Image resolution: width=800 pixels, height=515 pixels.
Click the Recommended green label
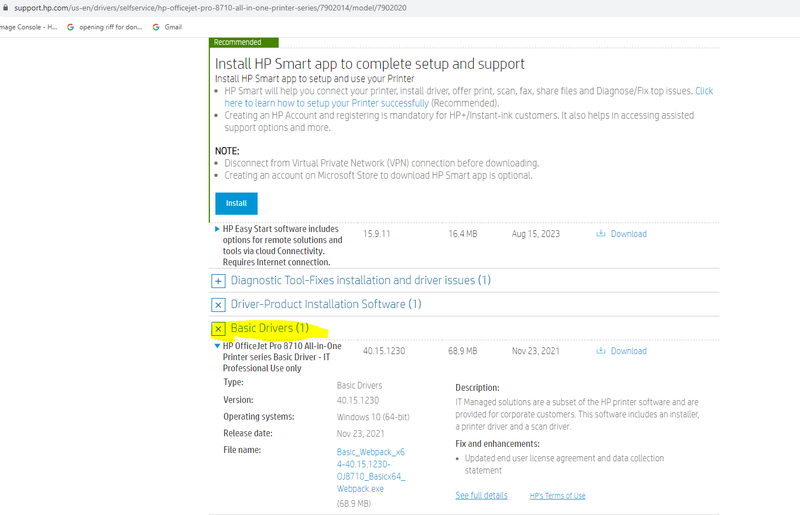click(243, 42)
